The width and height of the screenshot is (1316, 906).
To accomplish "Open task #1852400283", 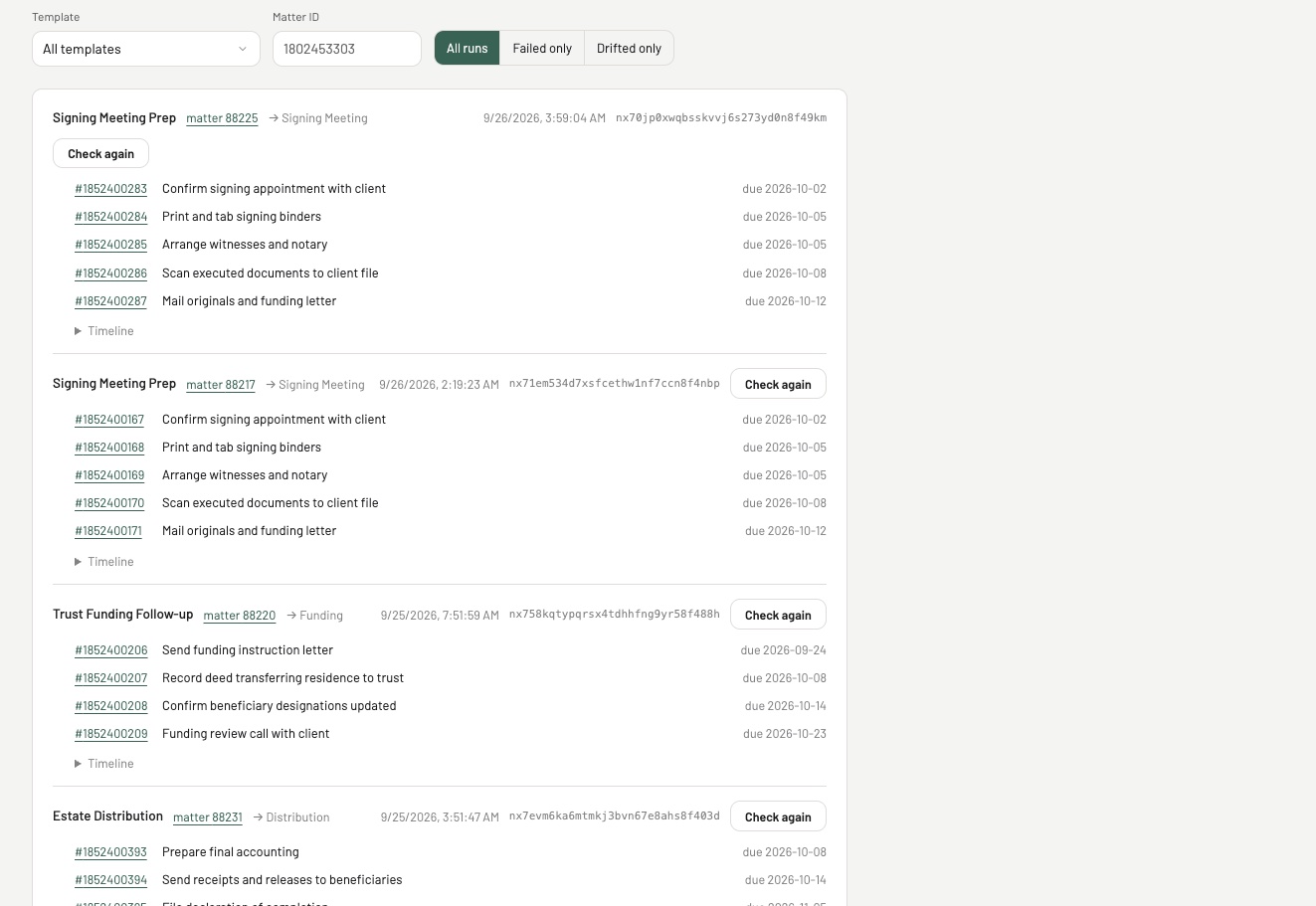I will coord(111,189).
